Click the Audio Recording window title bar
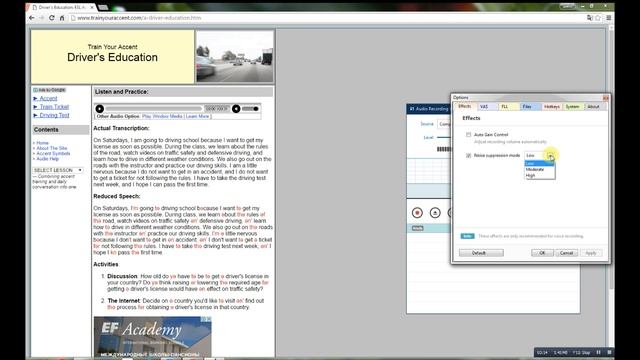Viewport: 640px width, 360px height. [x=429, y=109]
